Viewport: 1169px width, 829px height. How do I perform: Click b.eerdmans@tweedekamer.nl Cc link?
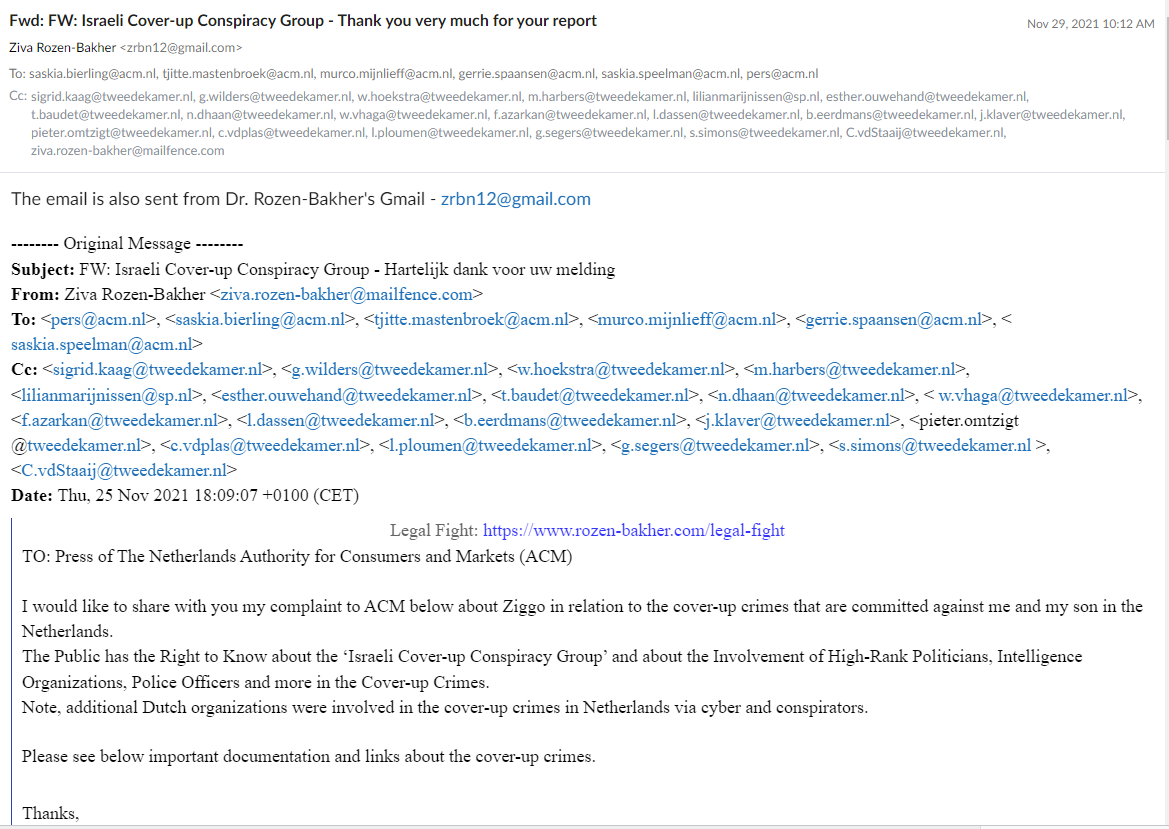pos(570,420)
